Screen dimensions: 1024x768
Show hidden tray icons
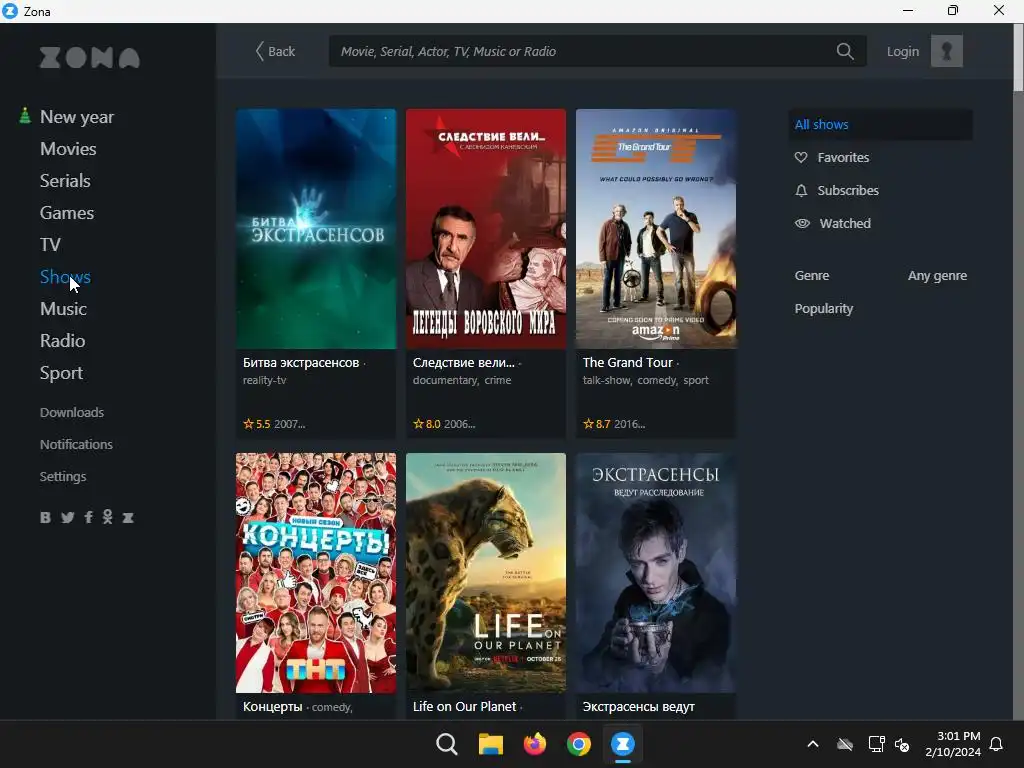pos(813,744)
